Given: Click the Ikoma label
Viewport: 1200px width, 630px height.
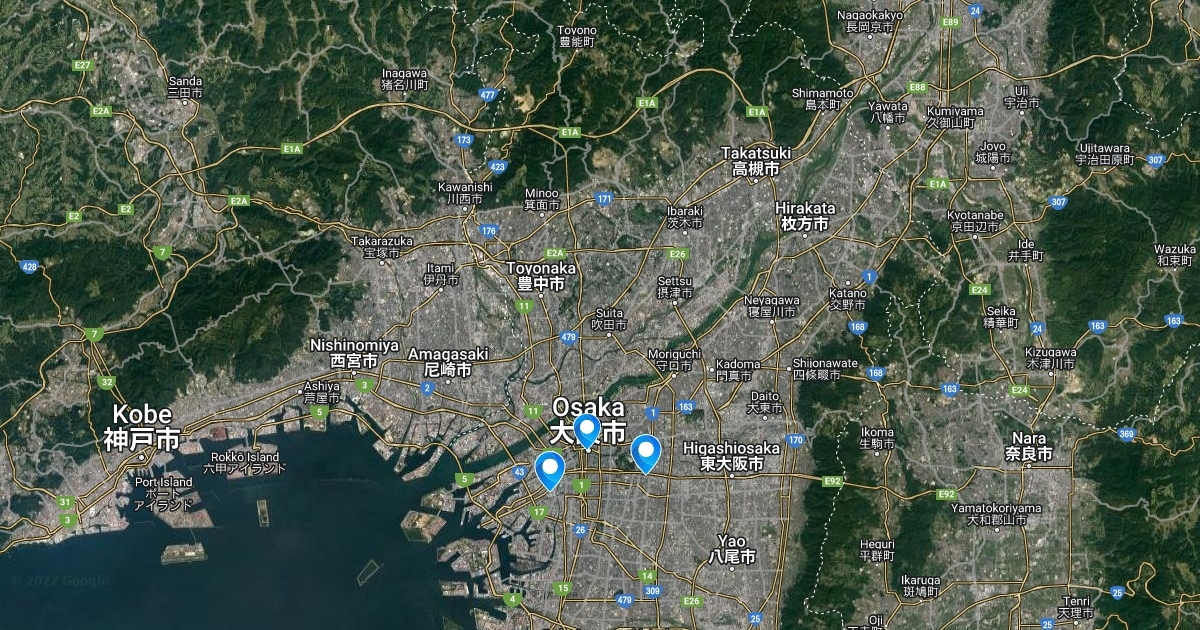Looking at the screenshot, I should [x=877, y=437].
